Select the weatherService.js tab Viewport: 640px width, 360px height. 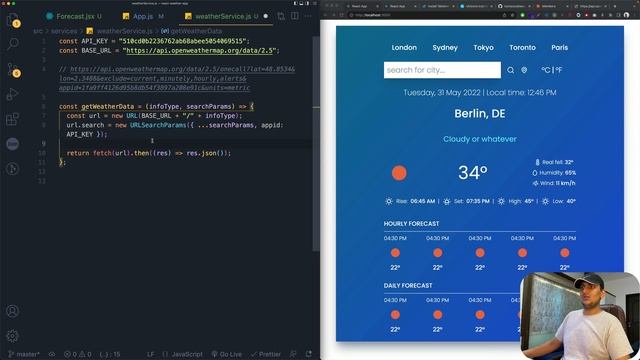tap(222, 16)
